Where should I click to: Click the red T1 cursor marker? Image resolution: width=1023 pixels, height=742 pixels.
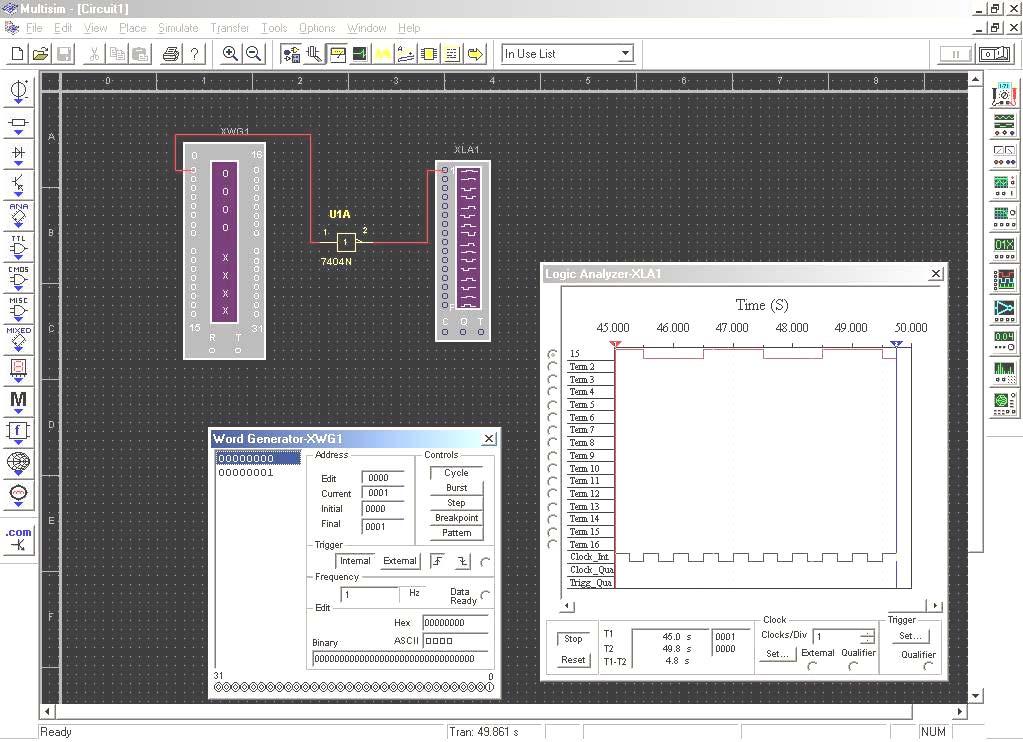pos(615,343)
